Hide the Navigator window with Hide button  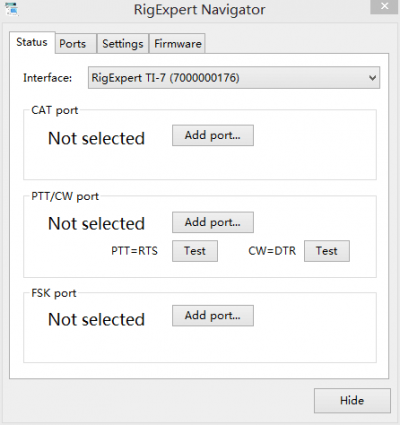(x=352, y=400)
